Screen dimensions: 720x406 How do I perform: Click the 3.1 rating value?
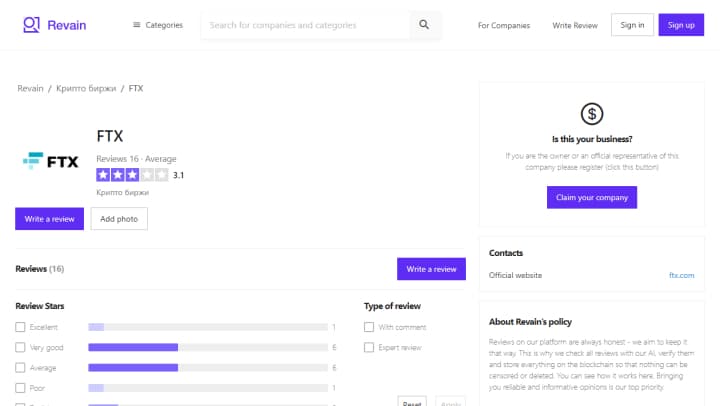click(x=178, y=175)
